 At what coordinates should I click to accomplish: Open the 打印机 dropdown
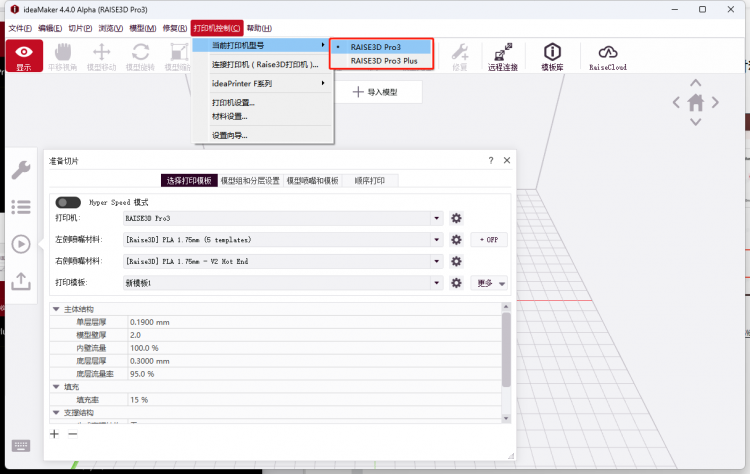point(437,219)
